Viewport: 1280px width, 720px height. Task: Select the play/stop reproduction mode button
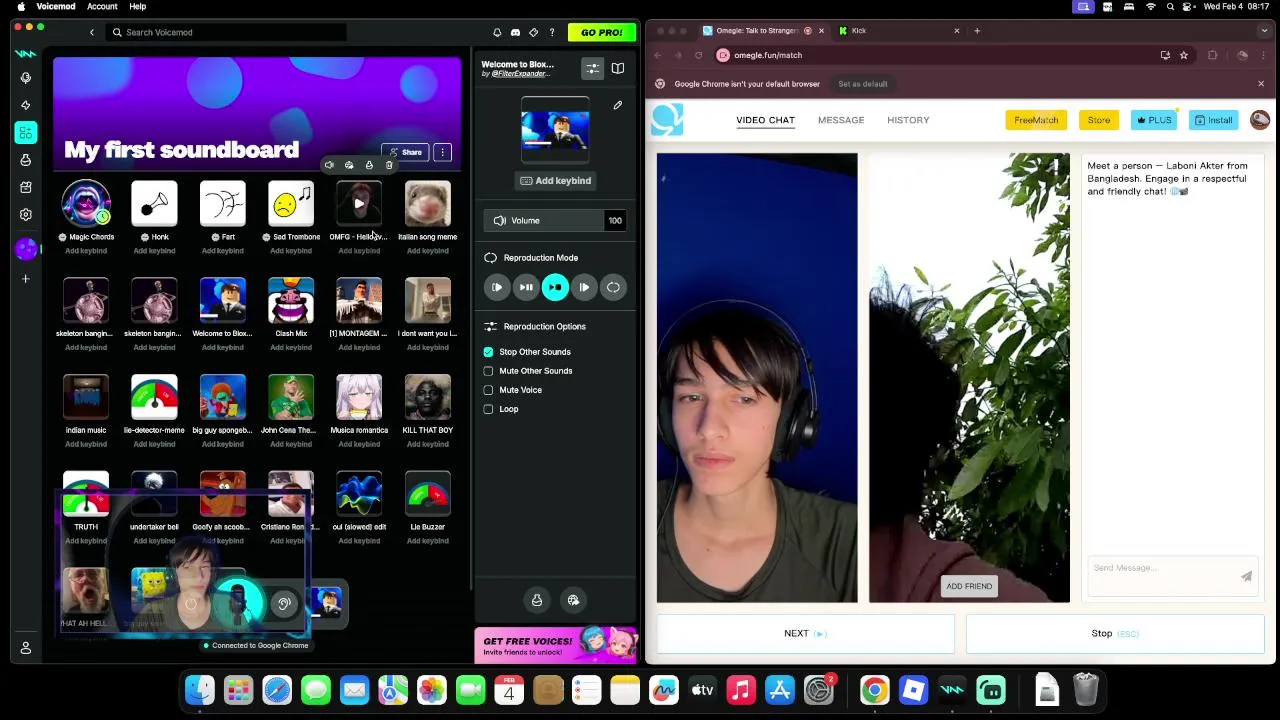click(555, 287)
